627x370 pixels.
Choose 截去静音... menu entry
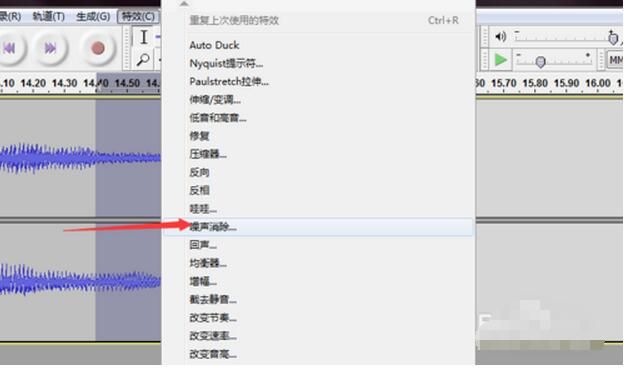(213, 300)
